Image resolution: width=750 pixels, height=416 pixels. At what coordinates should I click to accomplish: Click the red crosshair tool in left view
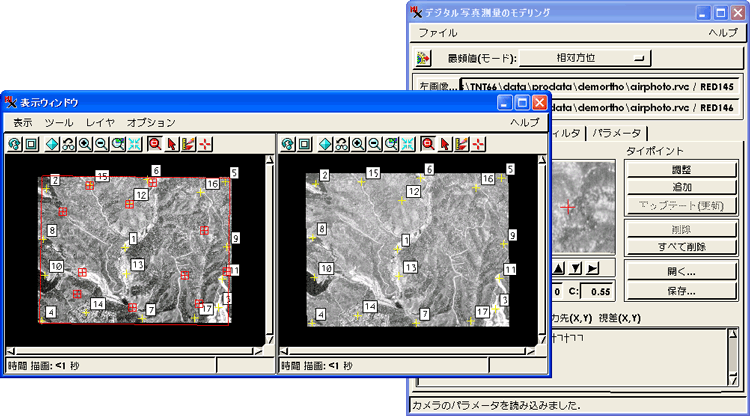(x=205, y=144)
